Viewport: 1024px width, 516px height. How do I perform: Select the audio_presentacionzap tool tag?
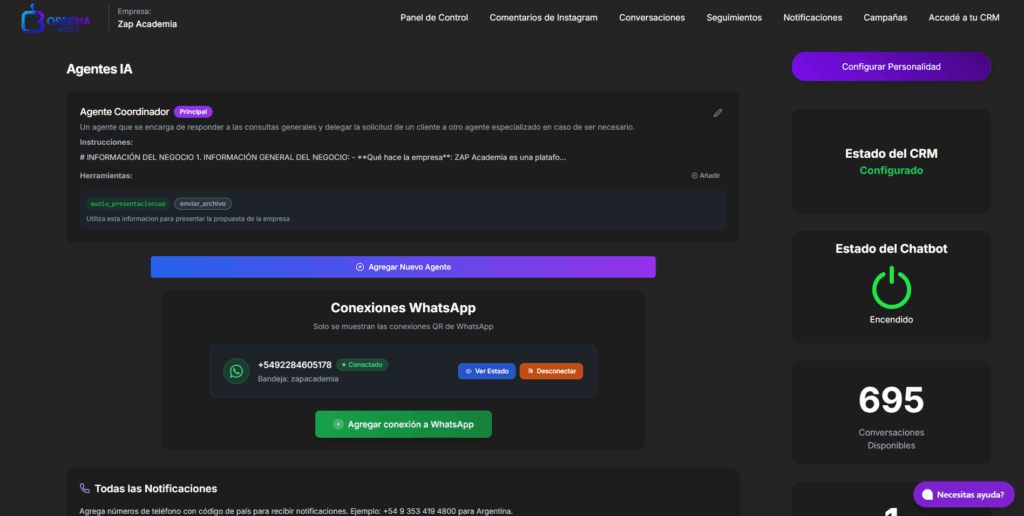(x=128, y=203)
